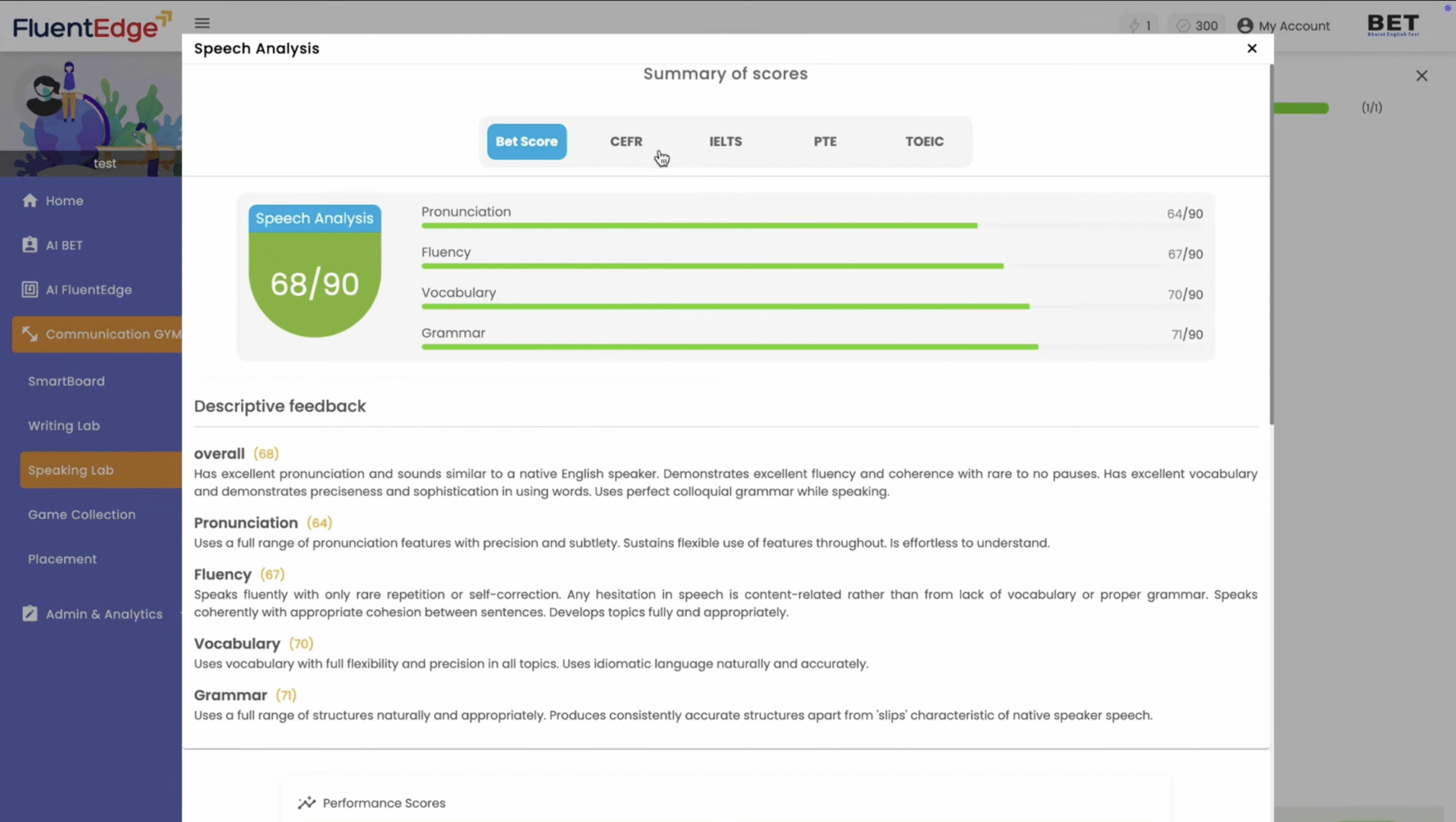
Task: Go to Game Collection section
Action: [81, 514]
